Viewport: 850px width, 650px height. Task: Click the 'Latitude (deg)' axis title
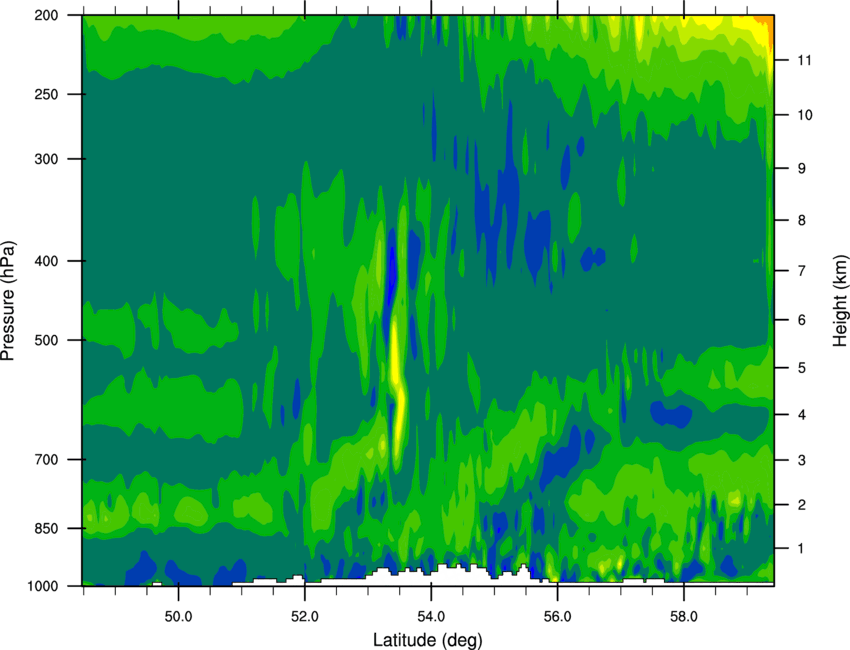click(427, 640)
